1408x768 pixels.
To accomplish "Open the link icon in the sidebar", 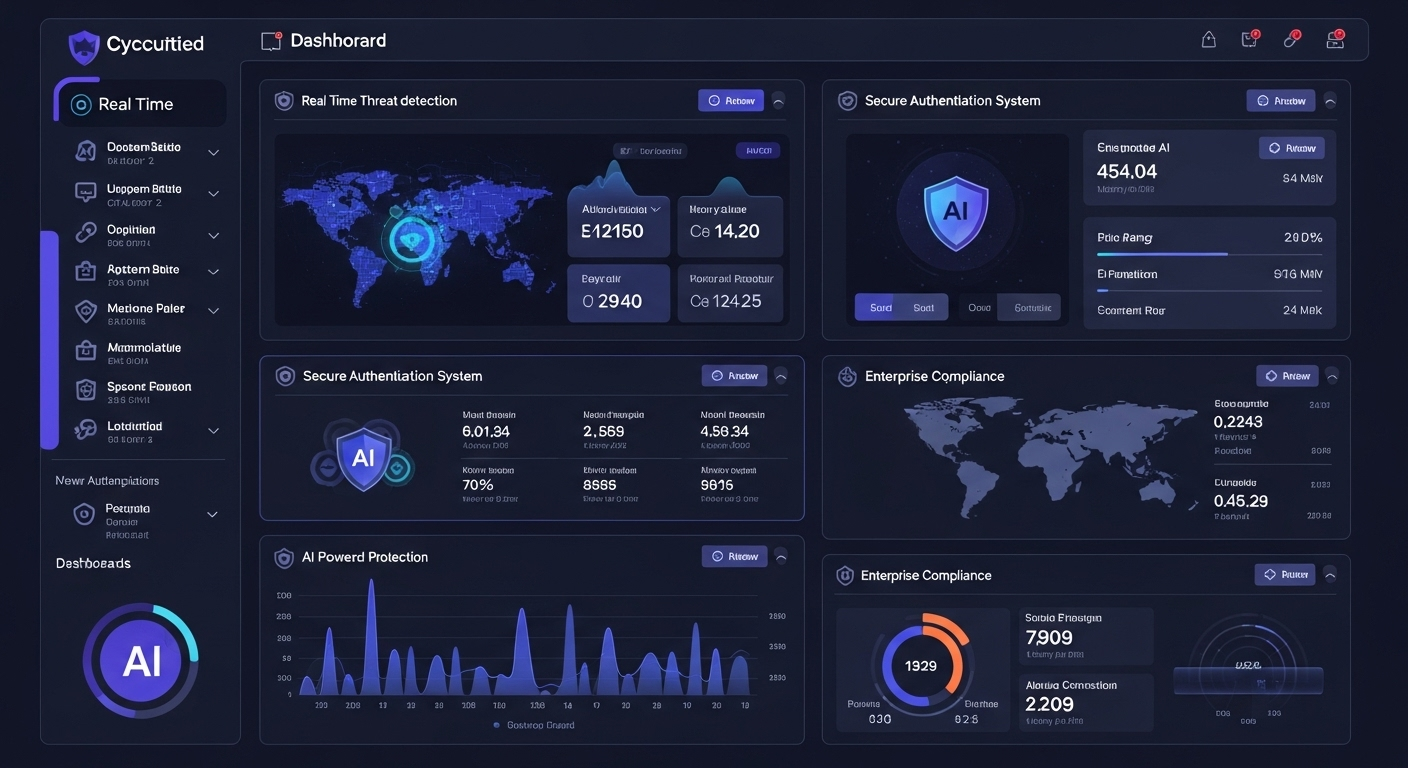I will click(x=84, y=230).
